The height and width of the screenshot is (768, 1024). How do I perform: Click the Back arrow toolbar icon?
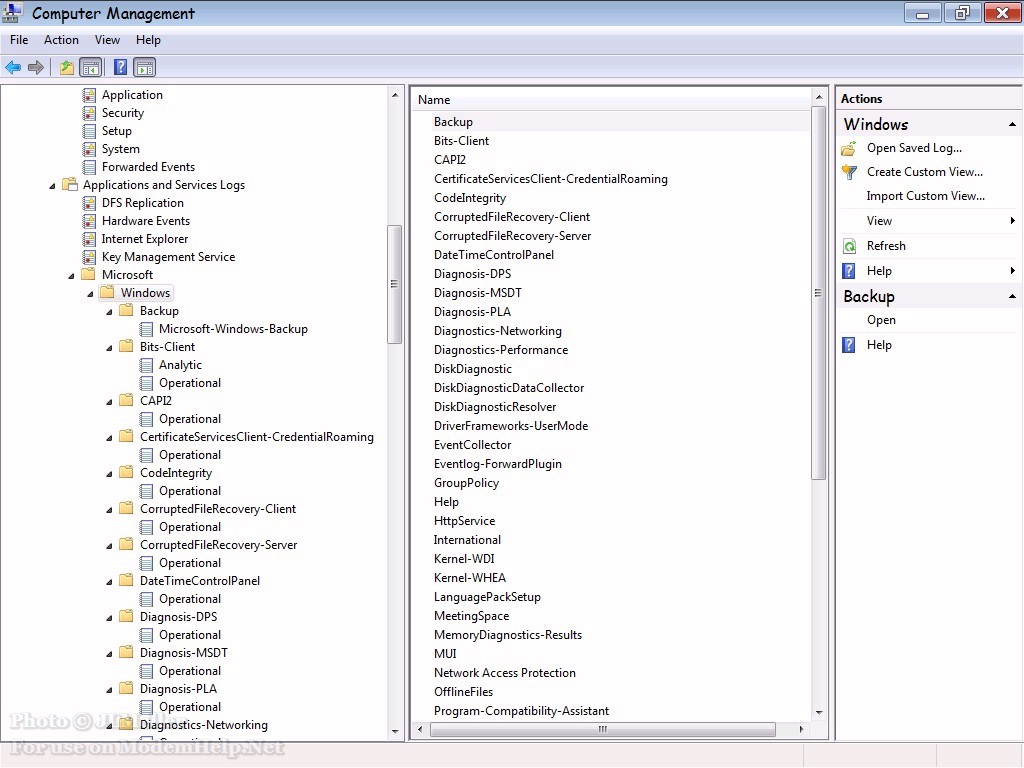tap(13, 67)
